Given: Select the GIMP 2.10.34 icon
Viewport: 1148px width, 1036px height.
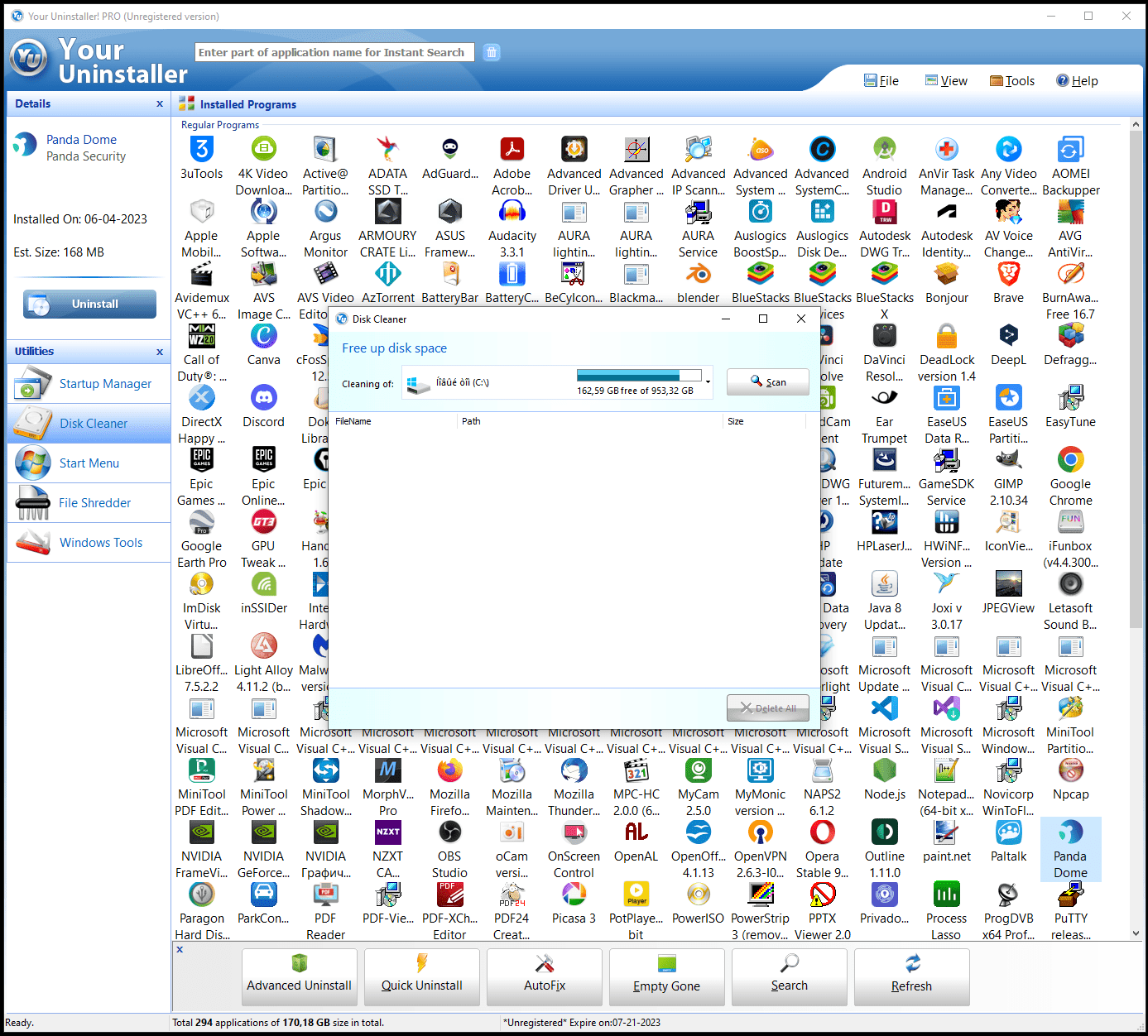Looking at the screenshot, I should point(1009,460).
